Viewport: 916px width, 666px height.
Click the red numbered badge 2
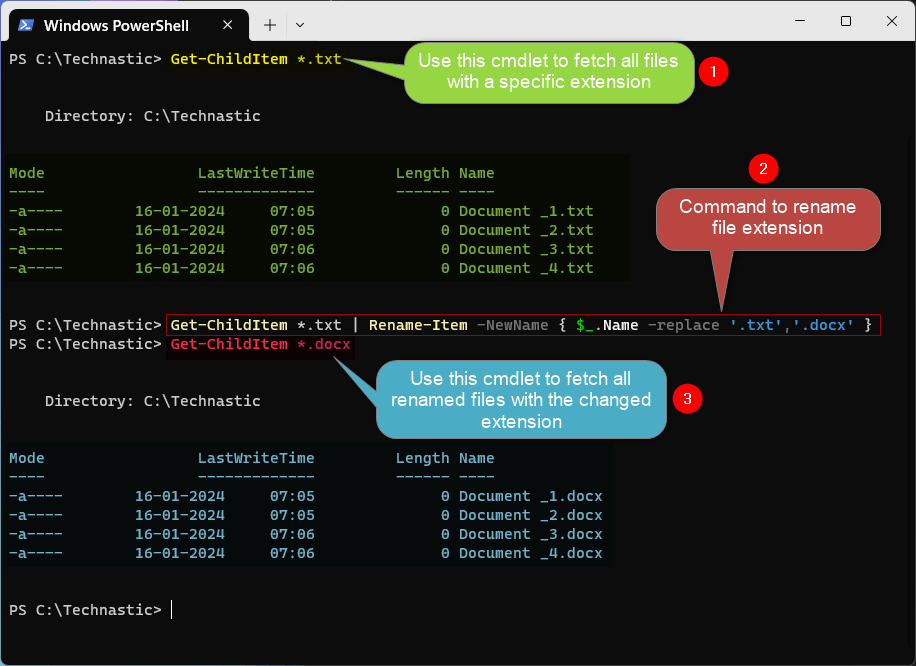[763, 169]
